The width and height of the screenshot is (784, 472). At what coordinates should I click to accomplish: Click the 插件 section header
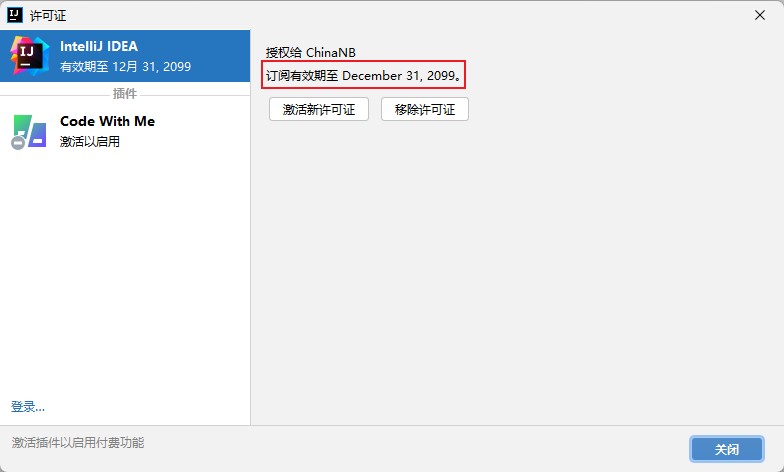(x=125, y=94)
